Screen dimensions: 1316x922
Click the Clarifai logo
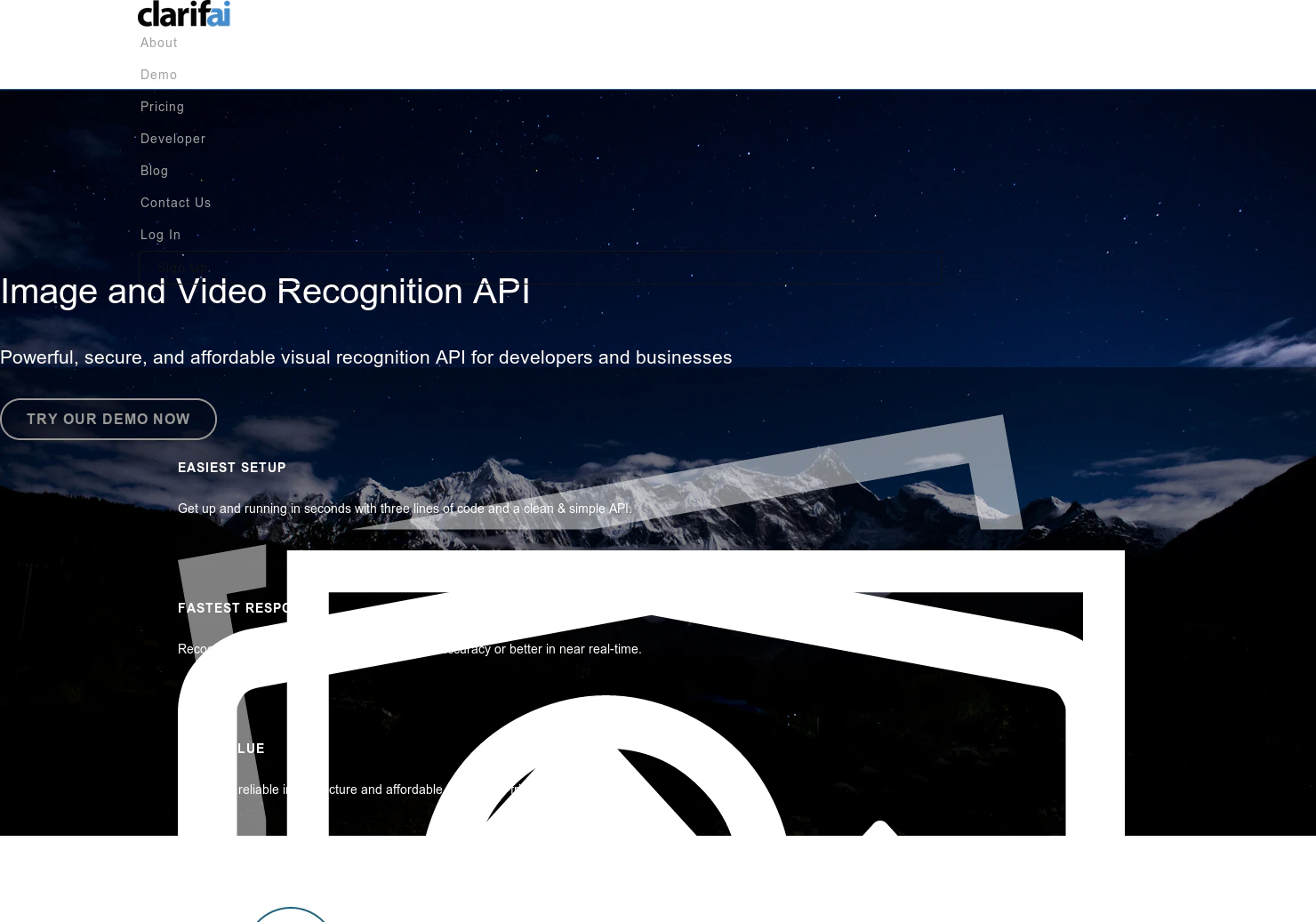(x=183, y=14)
